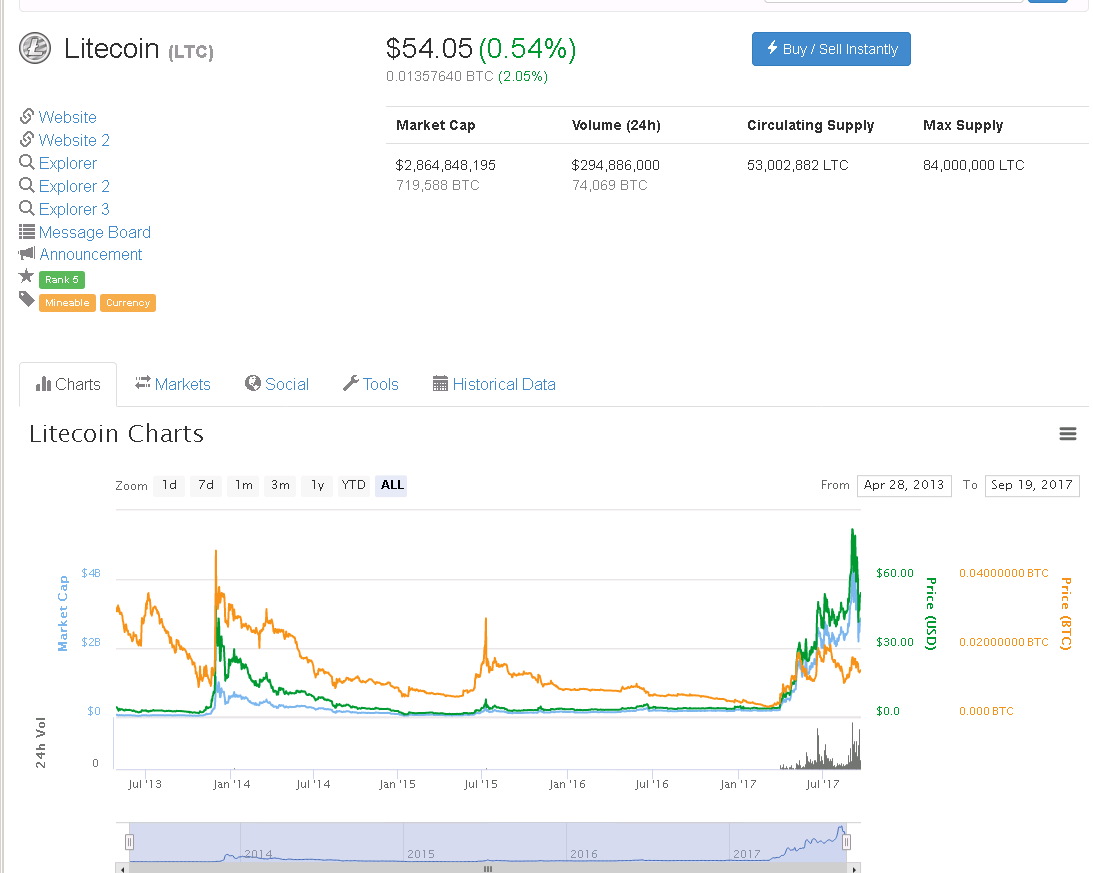Image resolution: width=1093 pixels, height=873 pixels.
Task: Click the megaphone icon next to Announcement
Action: [x=26, y=254]
